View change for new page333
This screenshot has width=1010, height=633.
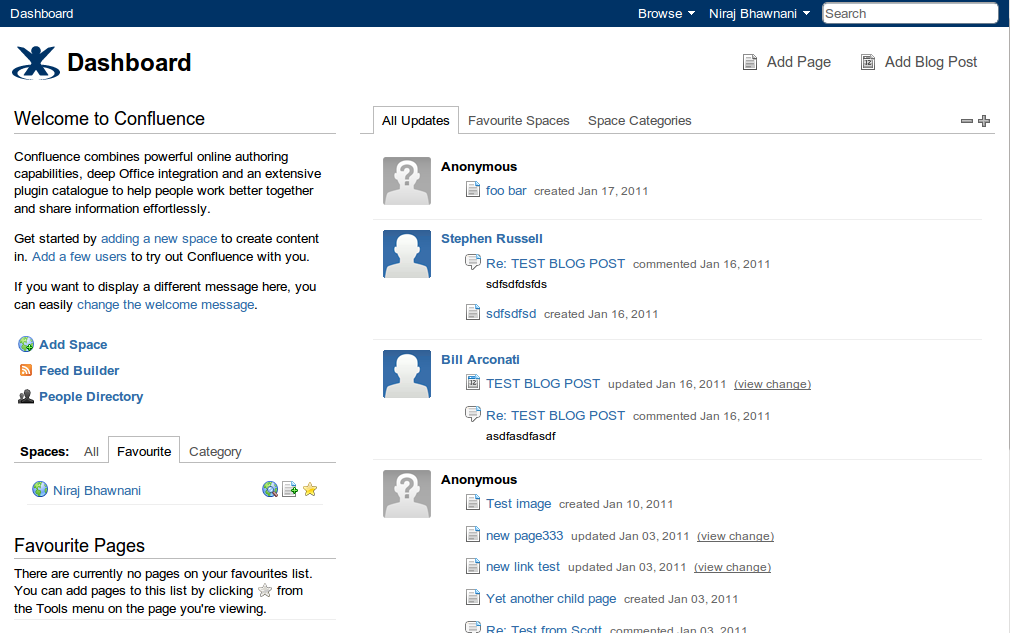point(736,536)
